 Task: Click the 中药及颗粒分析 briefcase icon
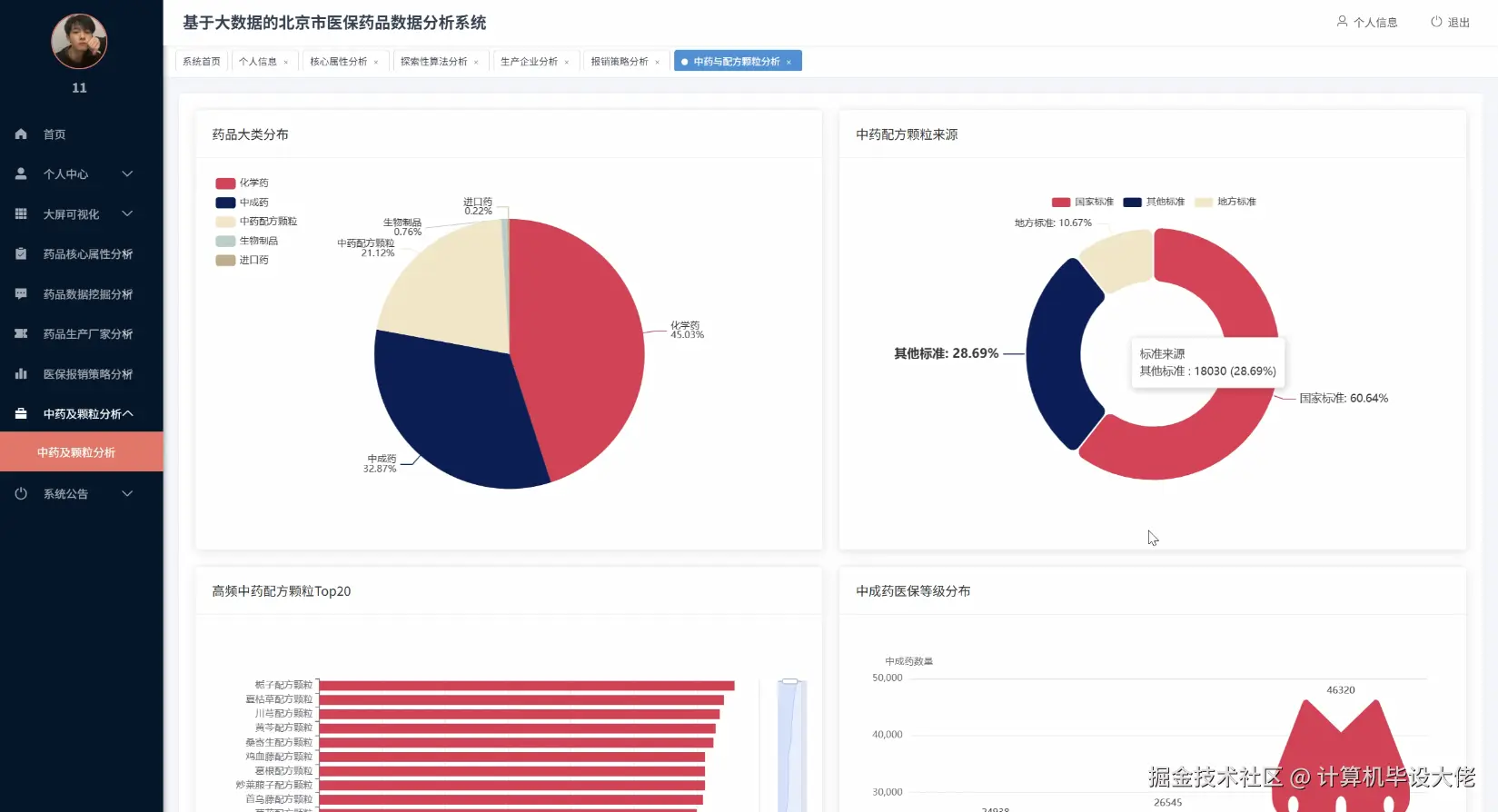[21, 413]
